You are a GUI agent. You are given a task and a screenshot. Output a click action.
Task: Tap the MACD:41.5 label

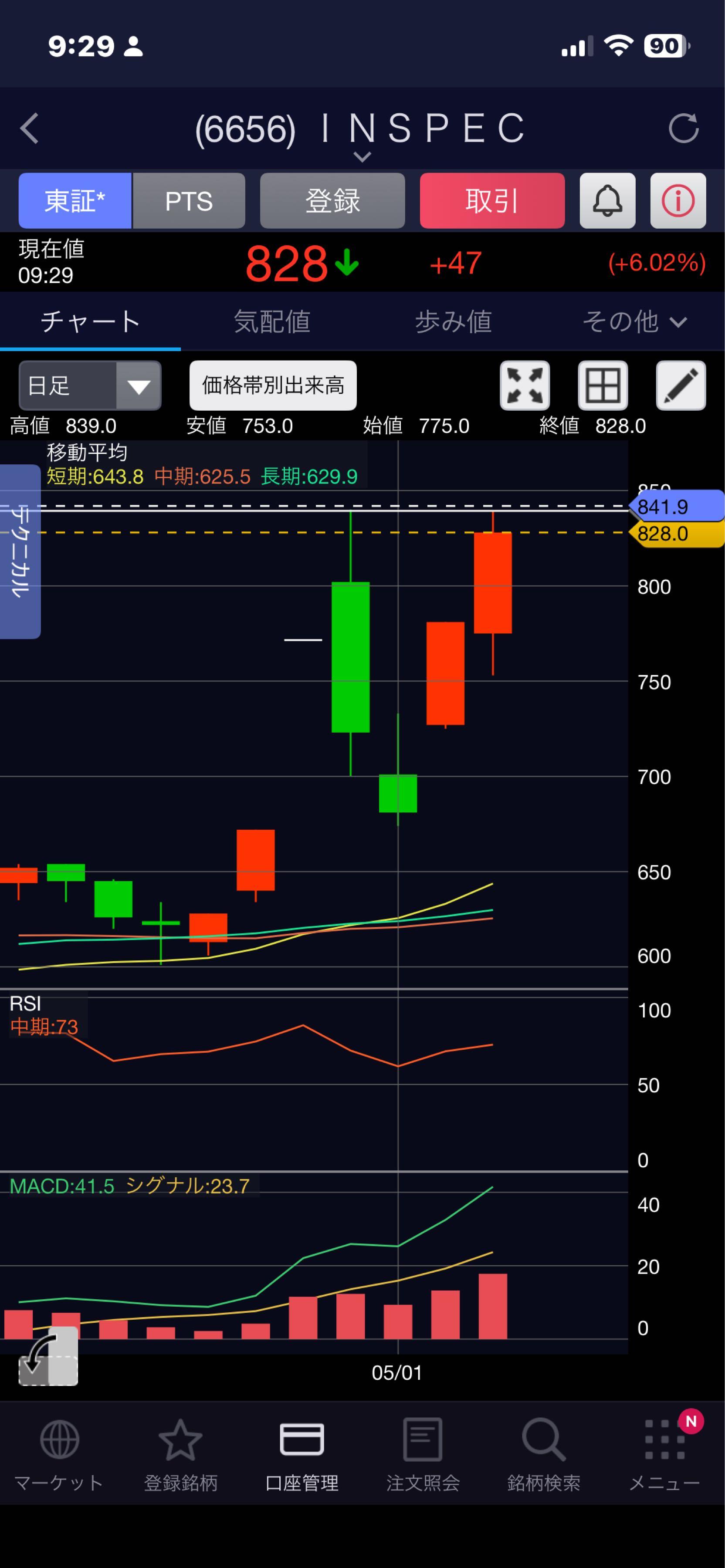coord(62,1186)
